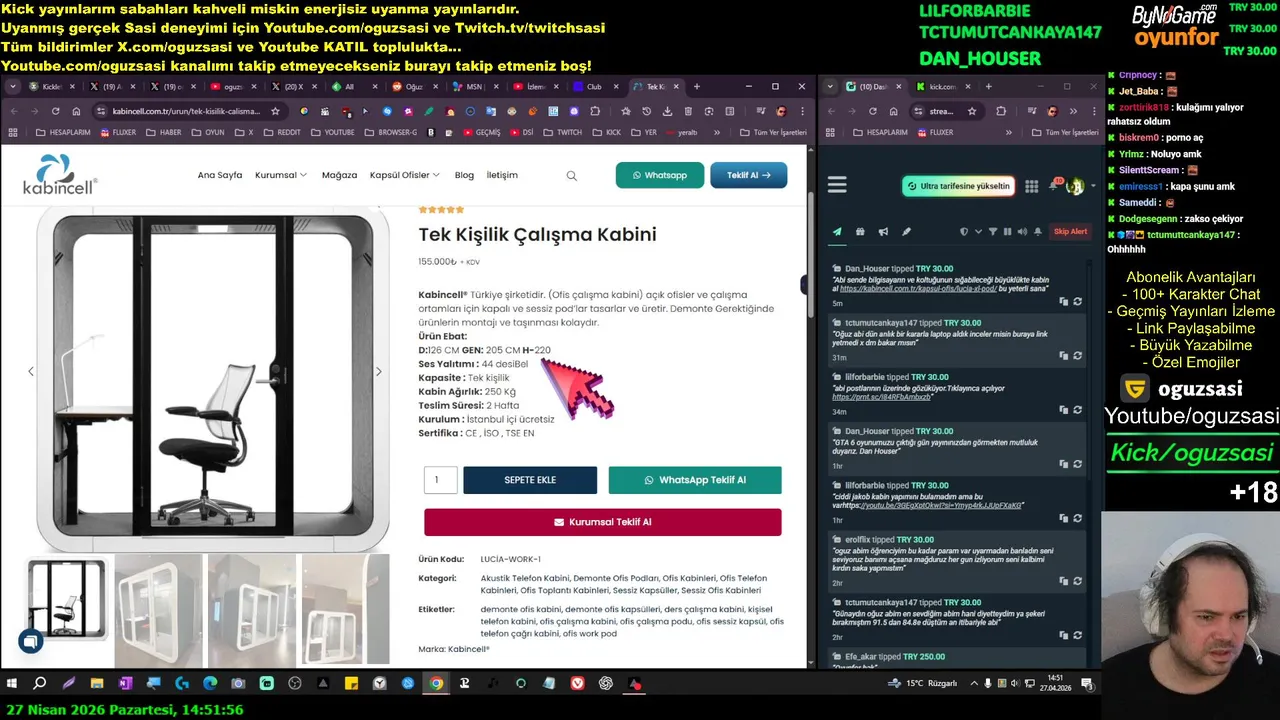Open a new tab in the right browser

(988, 87)
